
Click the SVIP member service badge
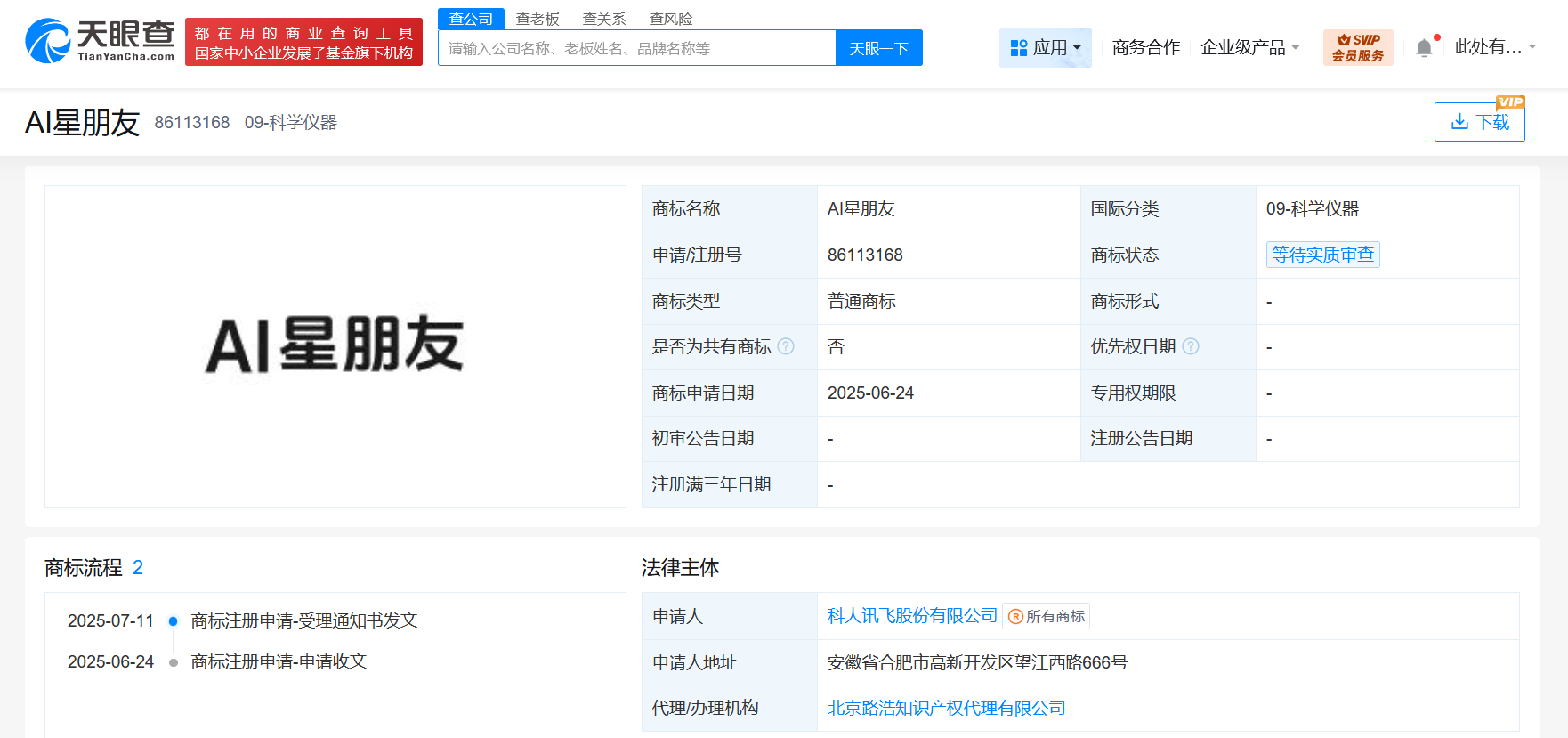coord(1357,47)
